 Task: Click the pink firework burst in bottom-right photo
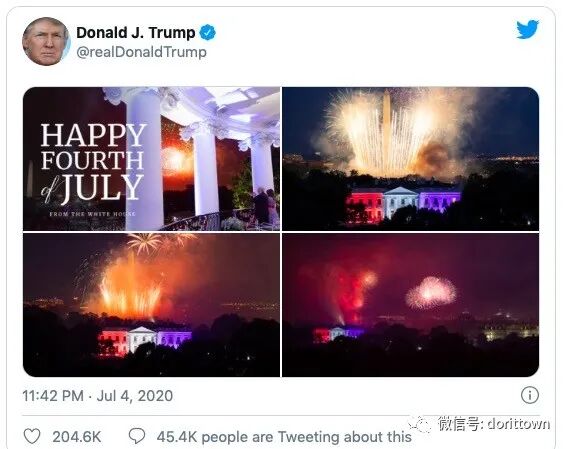[431, 293]
